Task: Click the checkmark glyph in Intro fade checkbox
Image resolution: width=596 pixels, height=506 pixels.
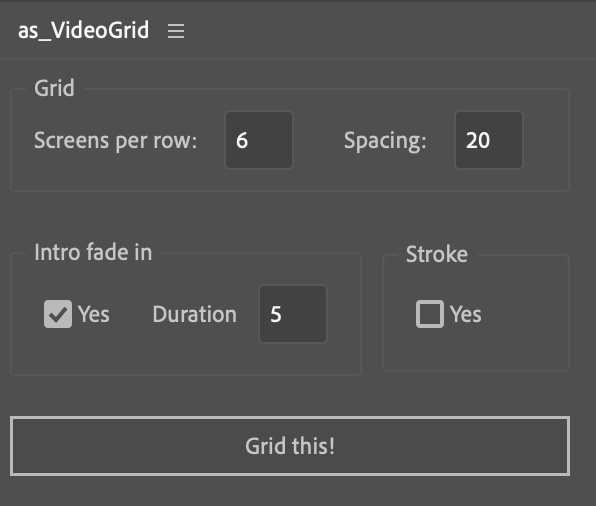Action: click(x=58, y=314)
